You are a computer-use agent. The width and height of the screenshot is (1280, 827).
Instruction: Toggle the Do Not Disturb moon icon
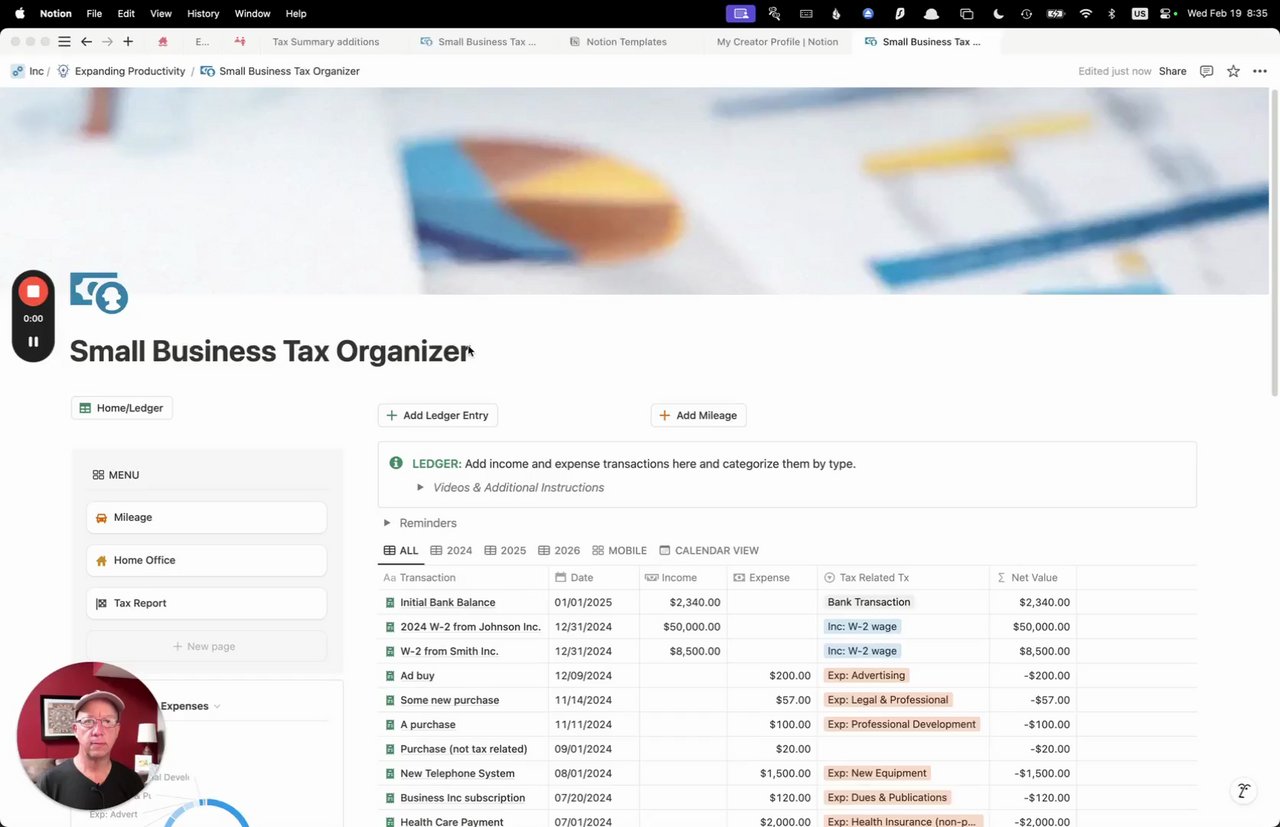(x=998, y=14)
